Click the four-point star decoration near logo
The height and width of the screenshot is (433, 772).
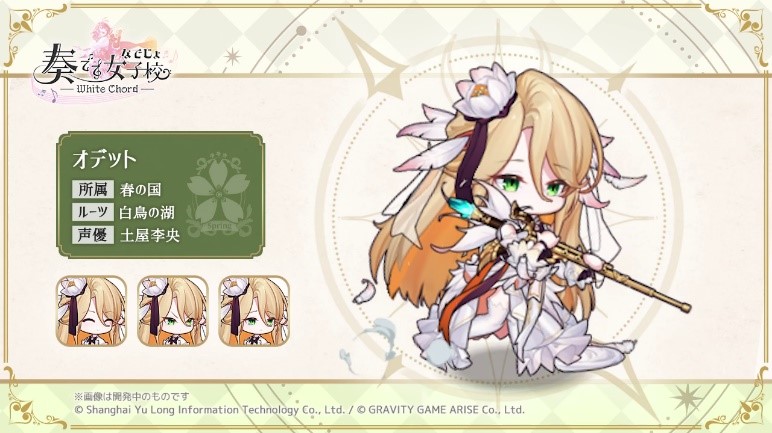pyautogui.click(x=232, y=57)
